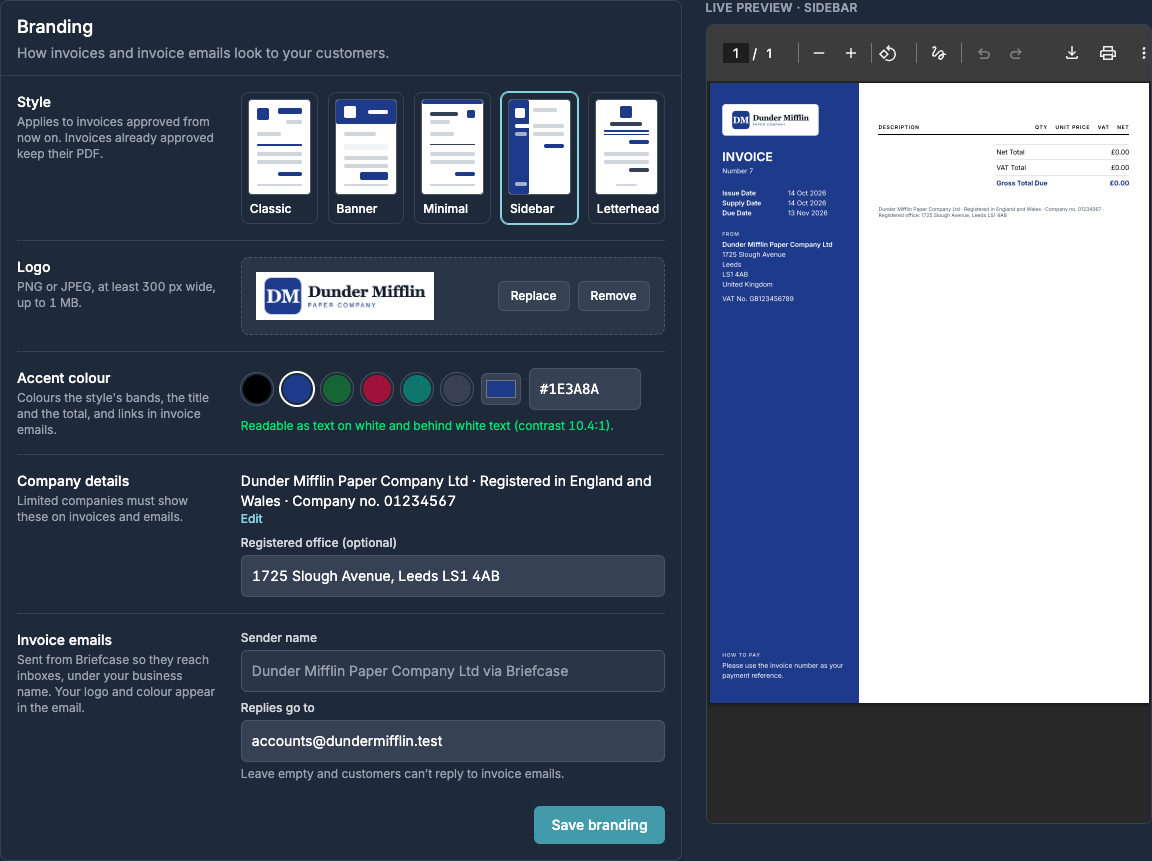1152x861 pixels.
Task: Open more options in PDF toolbar
Action: pyautogui.click(x=1143, y=53)
